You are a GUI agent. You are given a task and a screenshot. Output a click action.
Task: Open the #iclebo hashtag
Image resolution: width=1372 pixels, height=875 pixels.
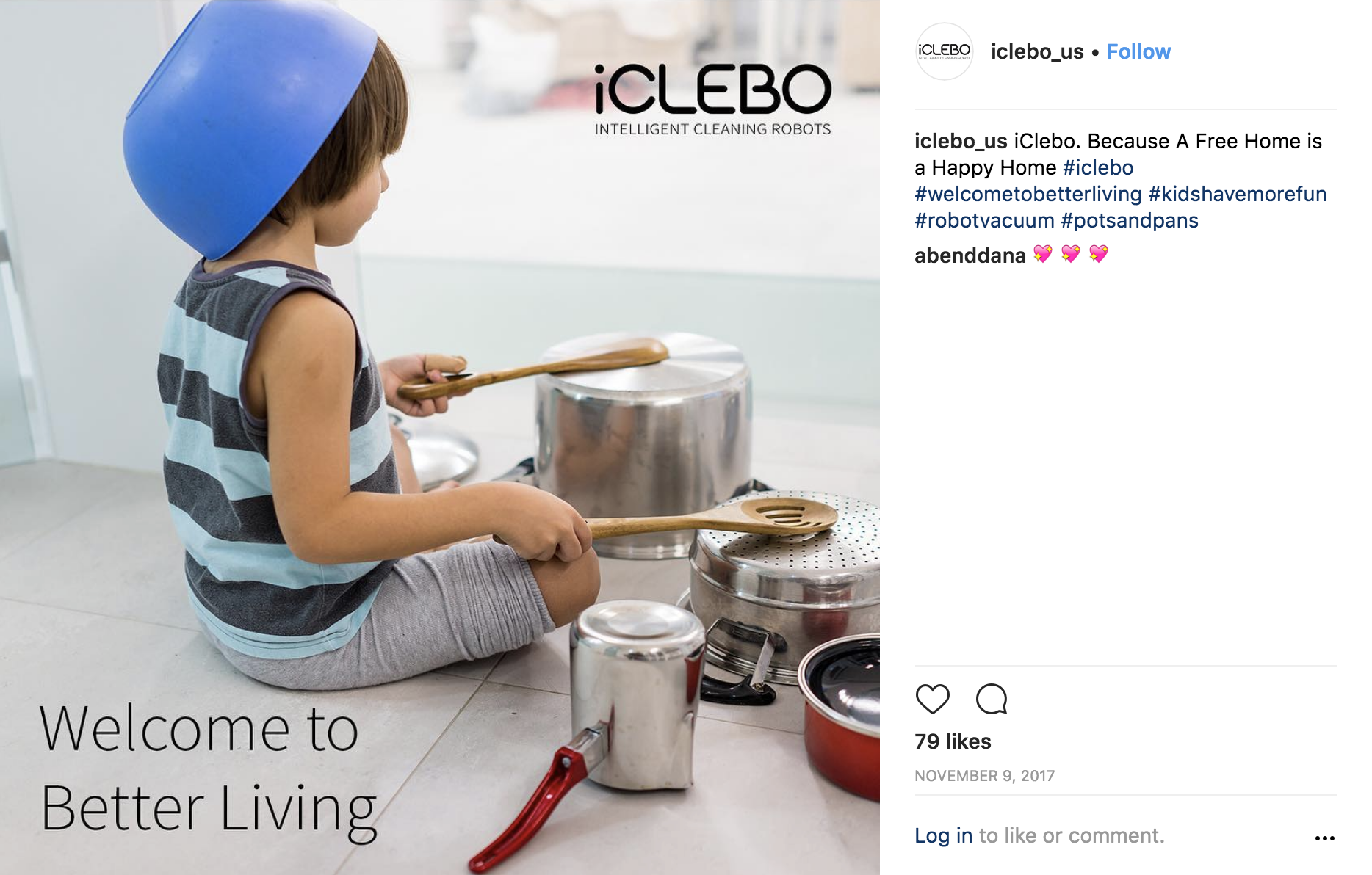coord(1097,167)
